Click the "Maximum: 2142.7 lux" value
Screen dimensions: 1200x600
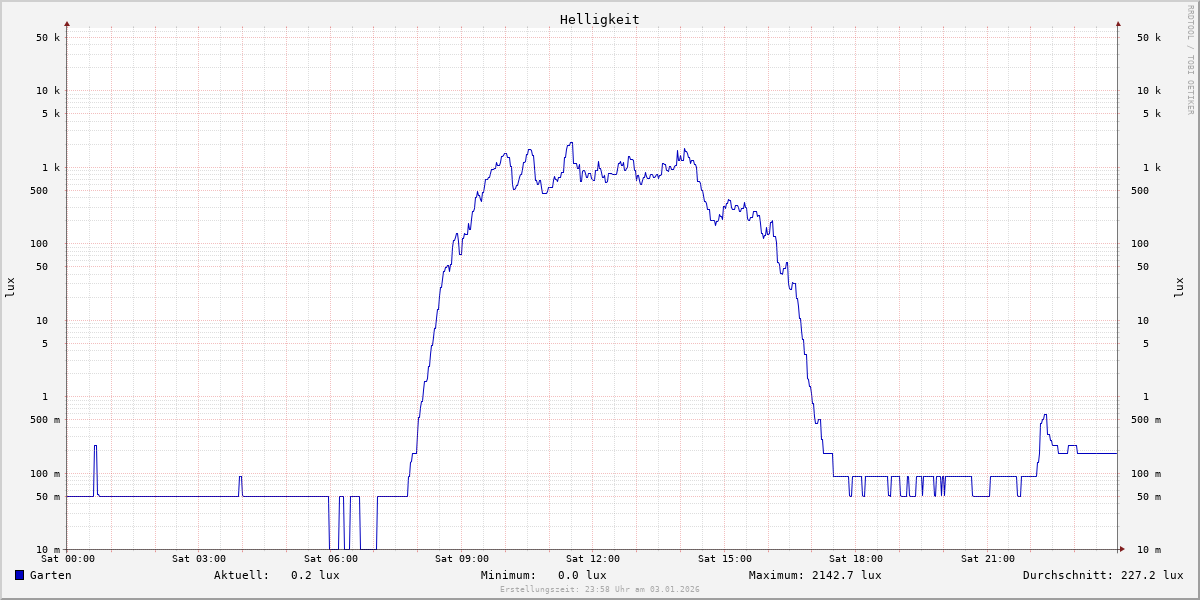coord(815,575)
